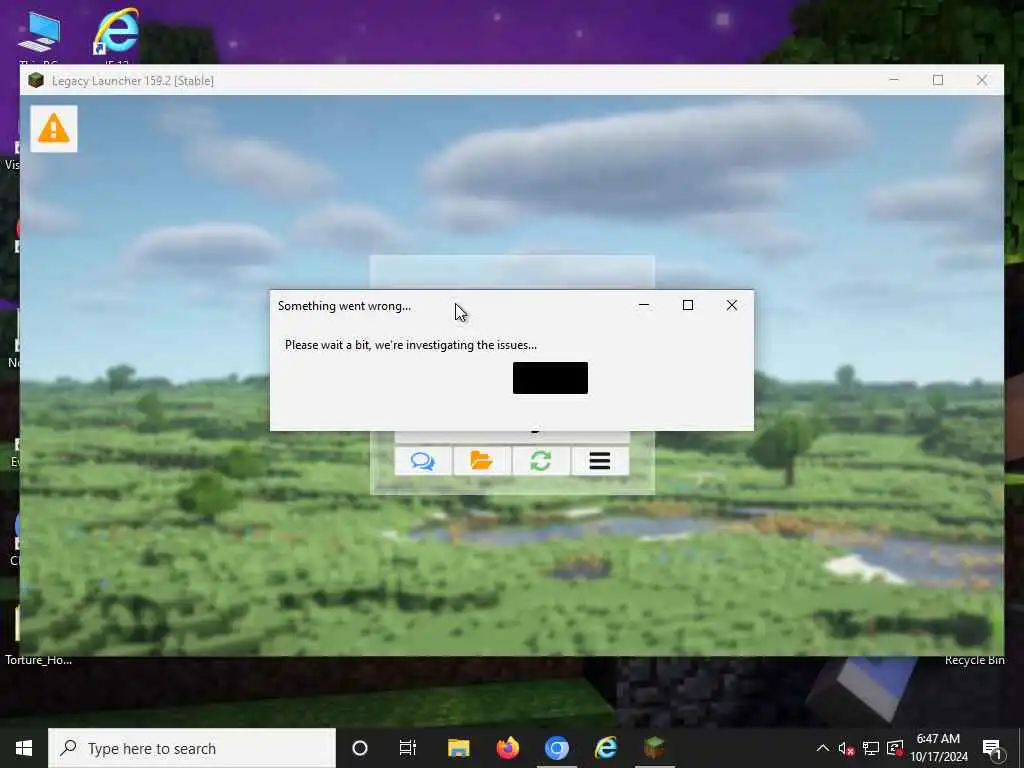Open the Windows Start menu
1024x768 pixels.
[x=24, y=748]
